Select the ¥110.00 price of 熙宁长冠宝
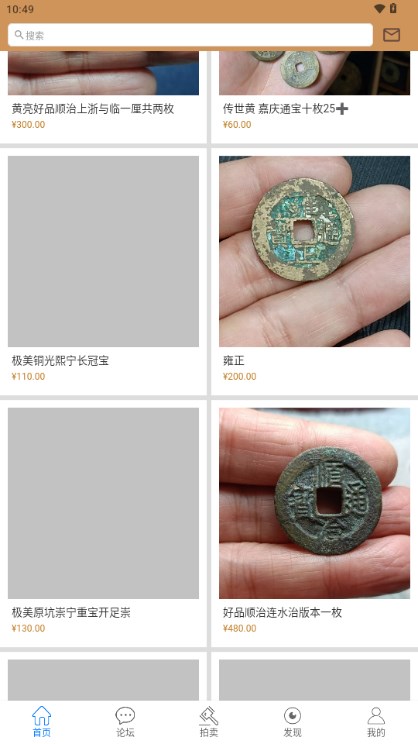The image size is (418, 744). (x=28, y=376)
